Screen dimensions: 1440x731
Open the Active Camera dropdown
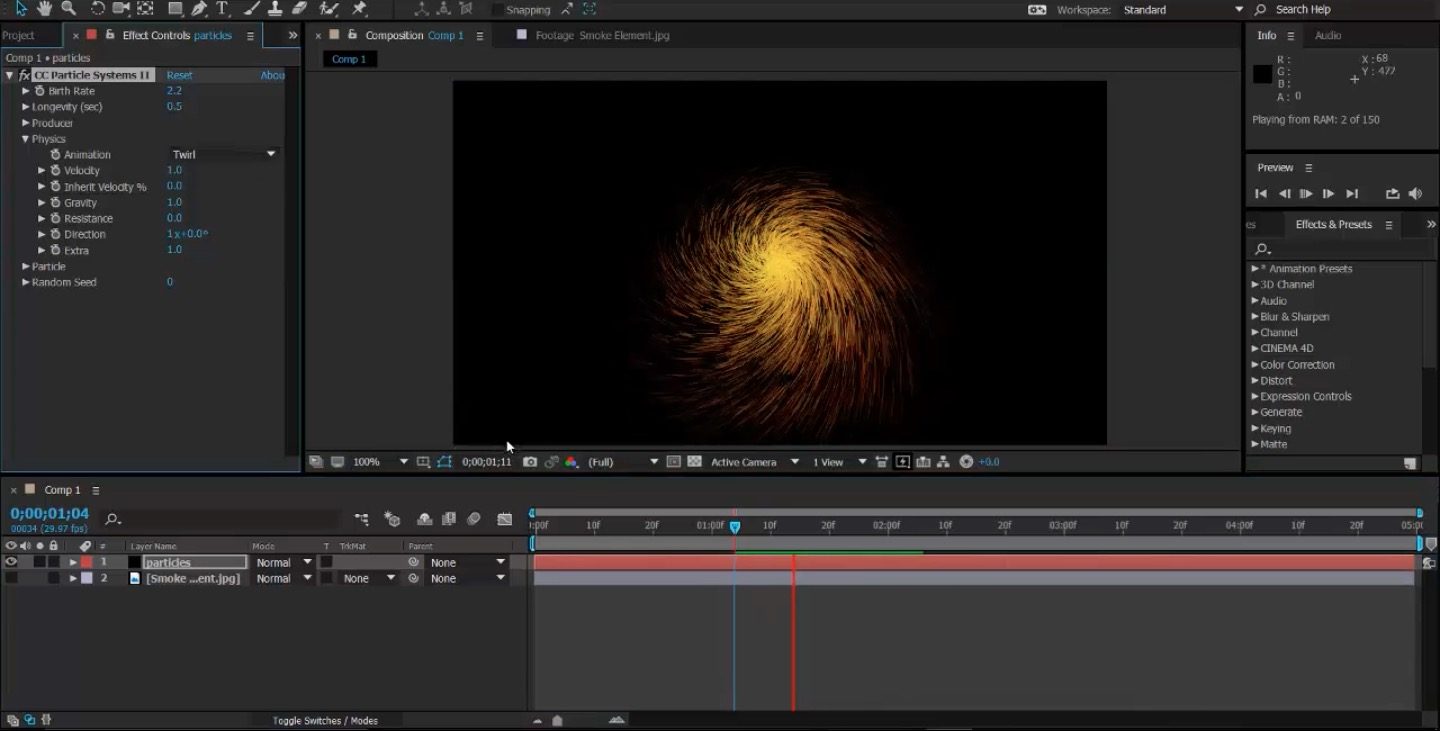755,462
